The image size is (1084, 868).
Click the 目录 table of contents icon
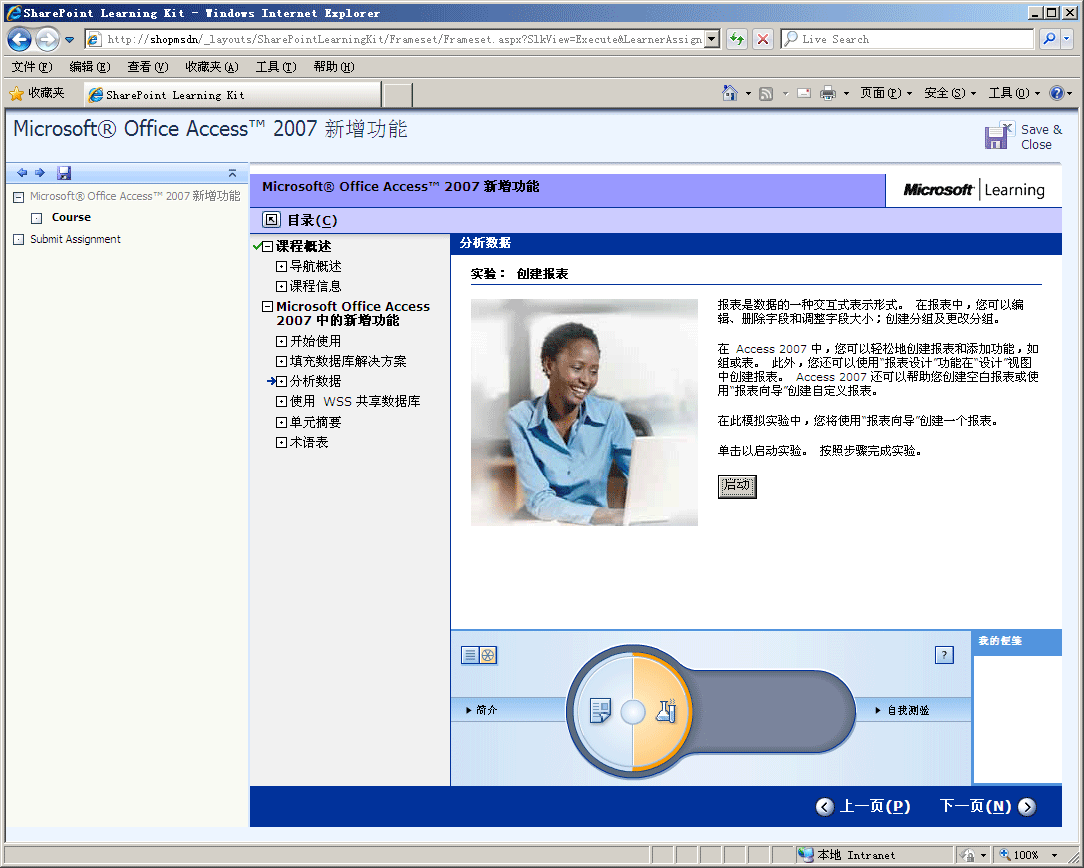click(272, 220)
